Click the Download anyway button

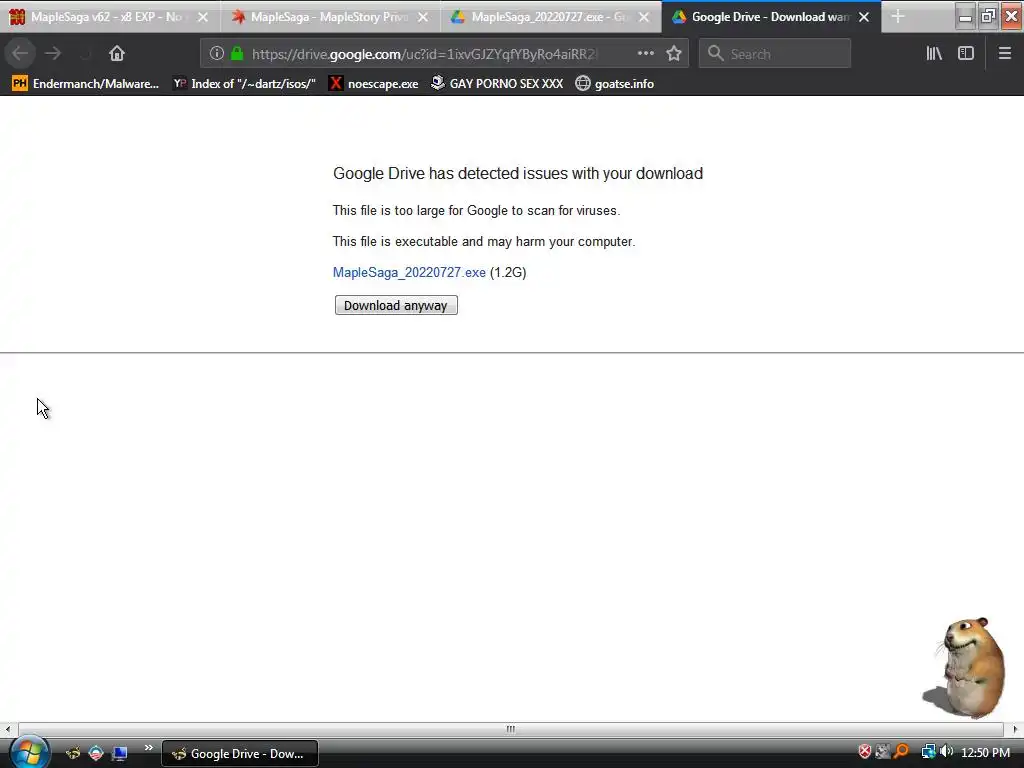tap(396, 305)
